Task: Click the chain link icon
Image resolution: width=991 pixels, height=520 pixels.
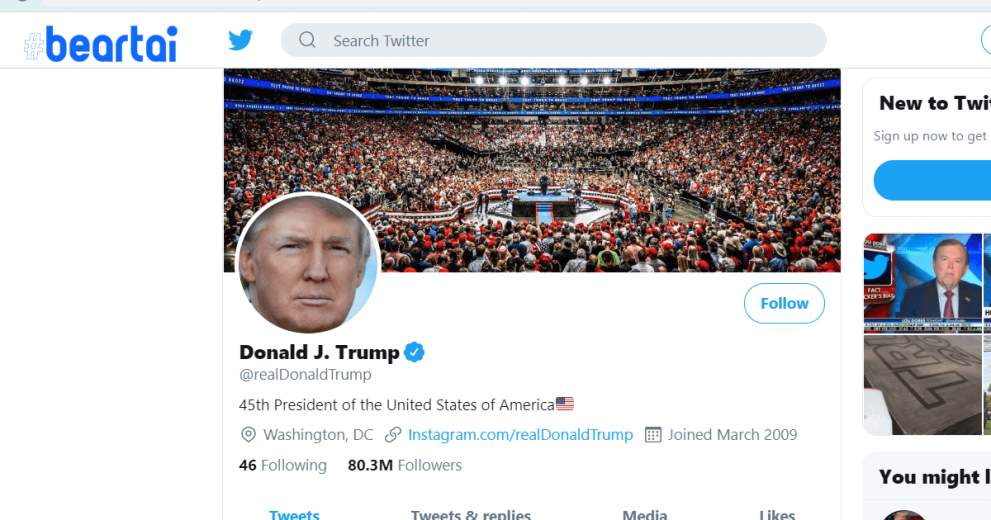Action: [393, 435]
